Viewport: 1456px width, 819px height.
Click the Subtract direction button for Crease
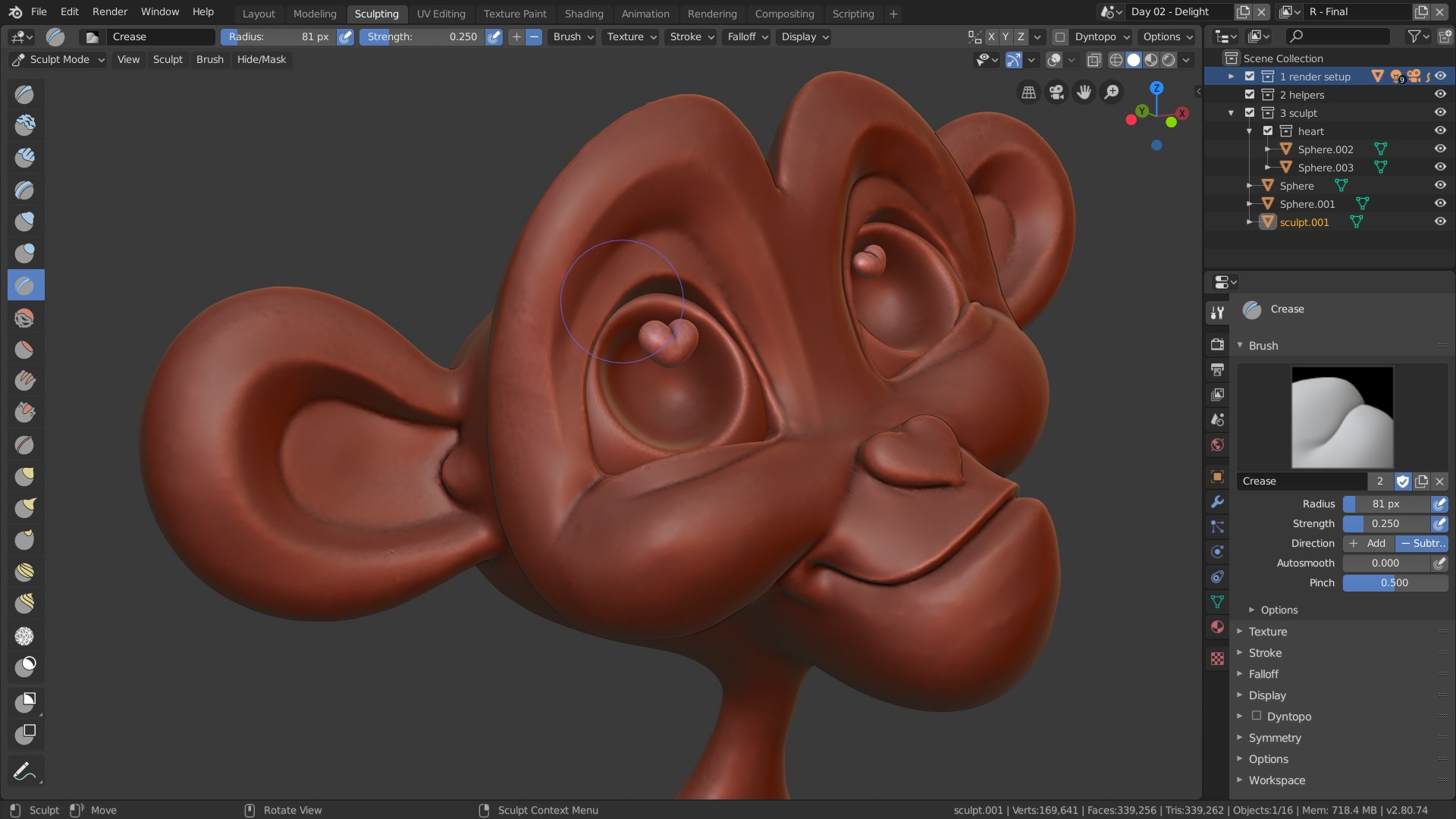pyautogui.click(x=1421, y=543)
